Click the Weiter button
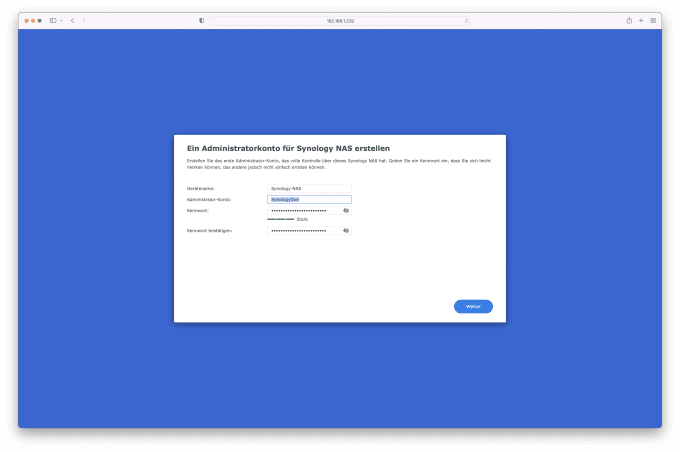 (473, 306)
